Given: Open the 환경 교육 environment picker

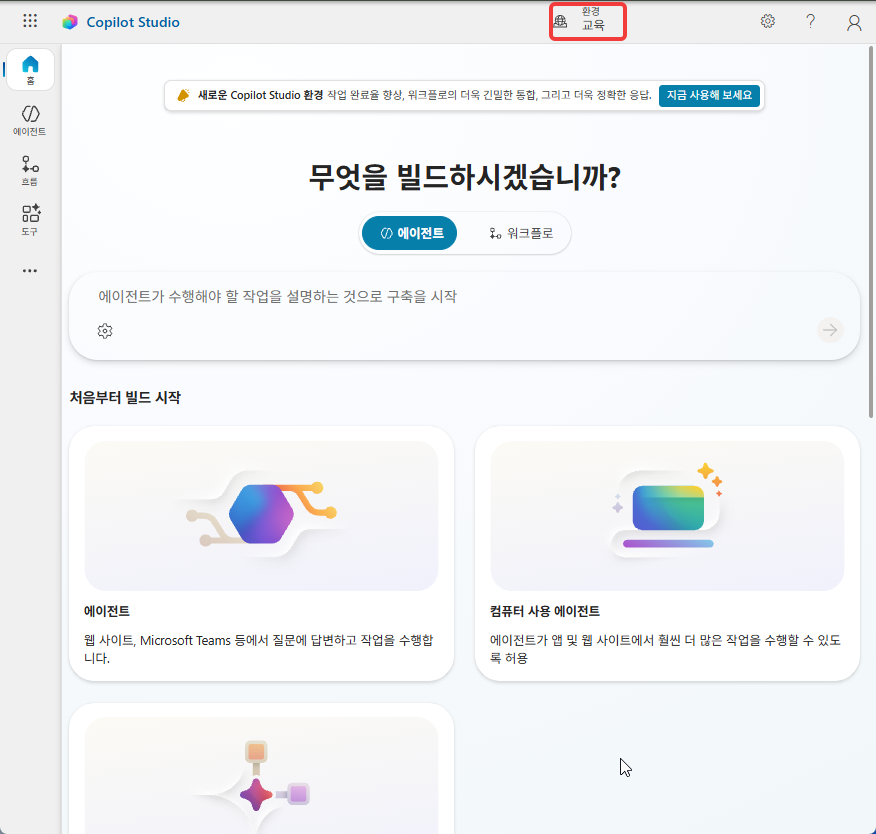Looking at the screenshot, I should coord(587,21).
